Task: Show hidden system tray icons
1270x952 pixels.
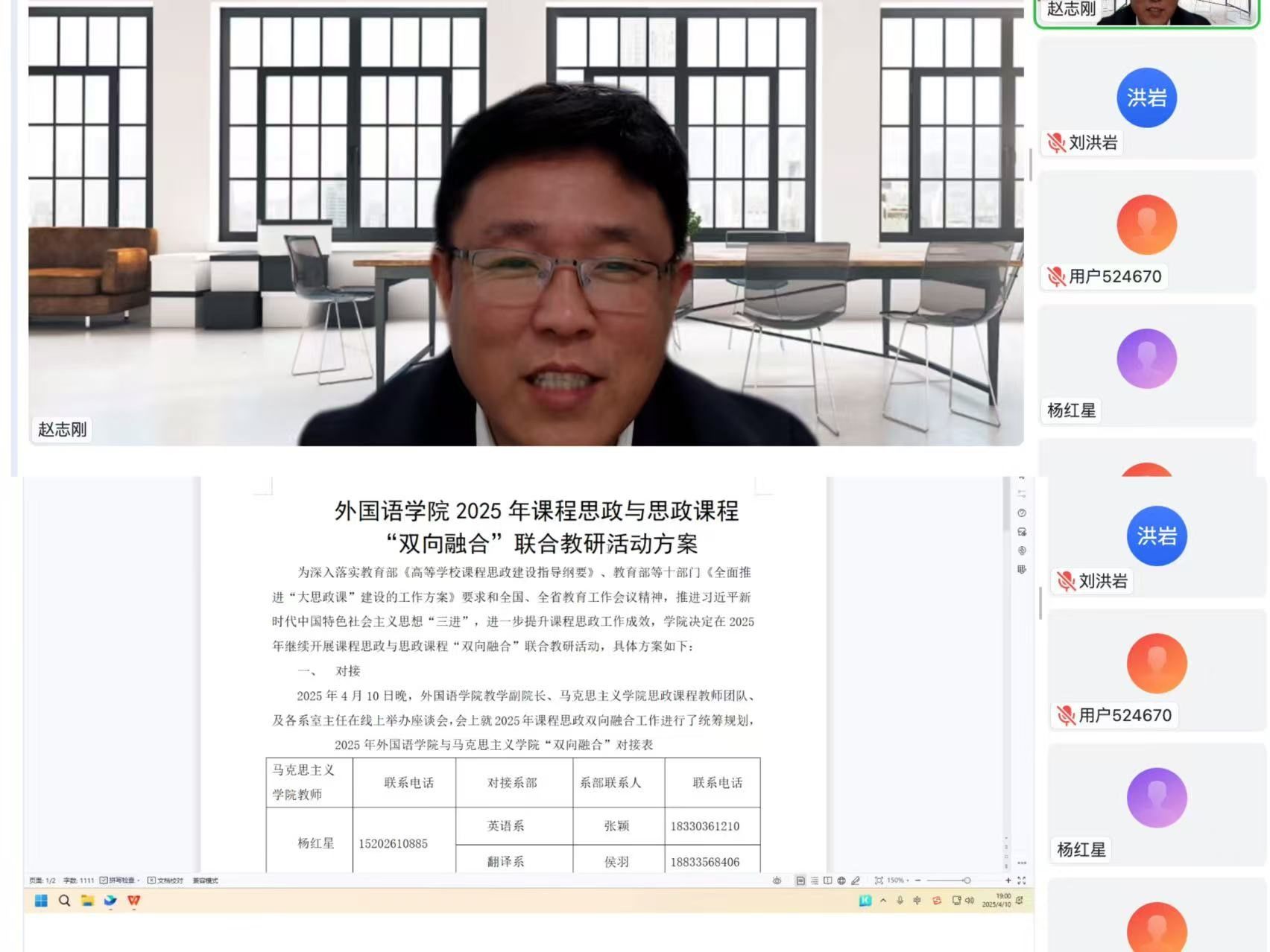Action: [x=883, y=901]
